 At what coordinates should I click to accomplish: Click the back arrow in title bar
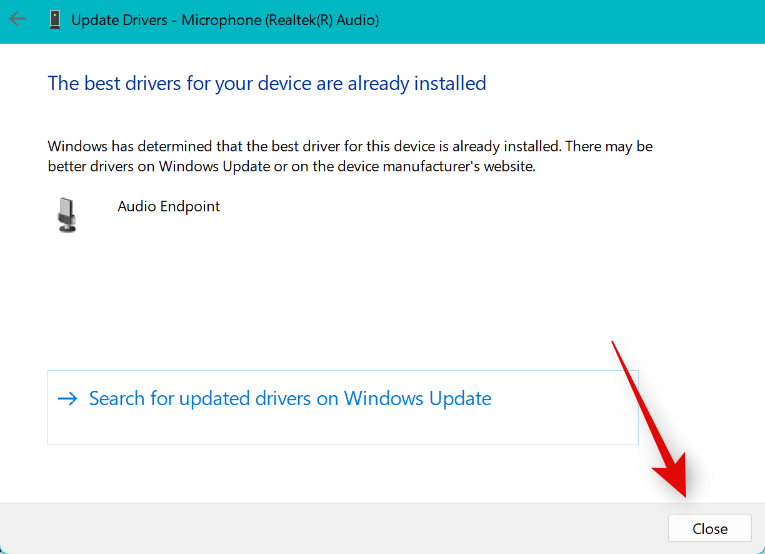coord(18,19)
